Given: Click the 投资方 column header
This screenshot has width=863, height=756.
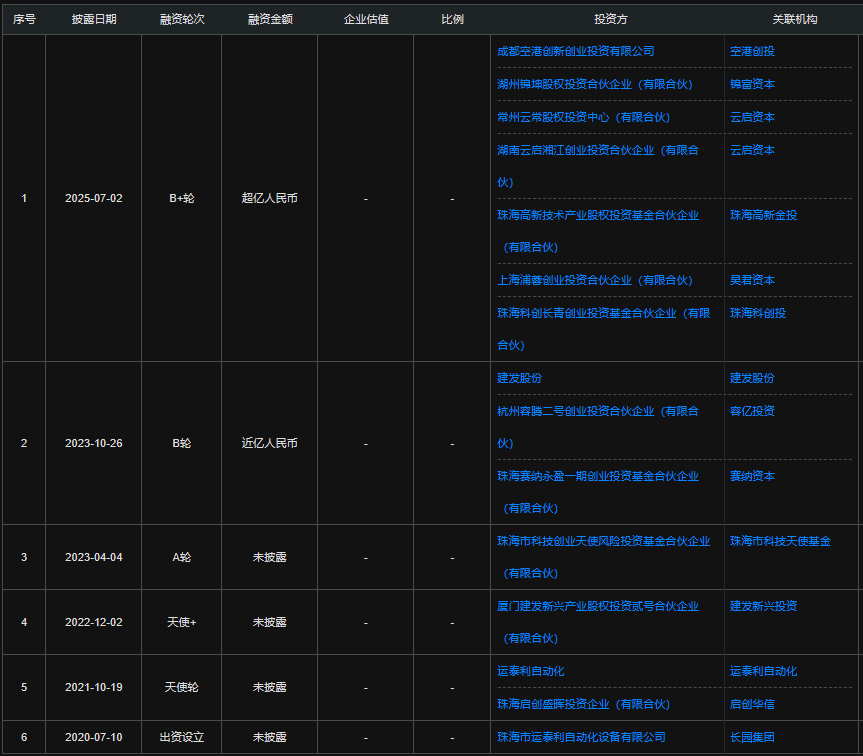Looking at the screenshot, I should click(610, 19).
